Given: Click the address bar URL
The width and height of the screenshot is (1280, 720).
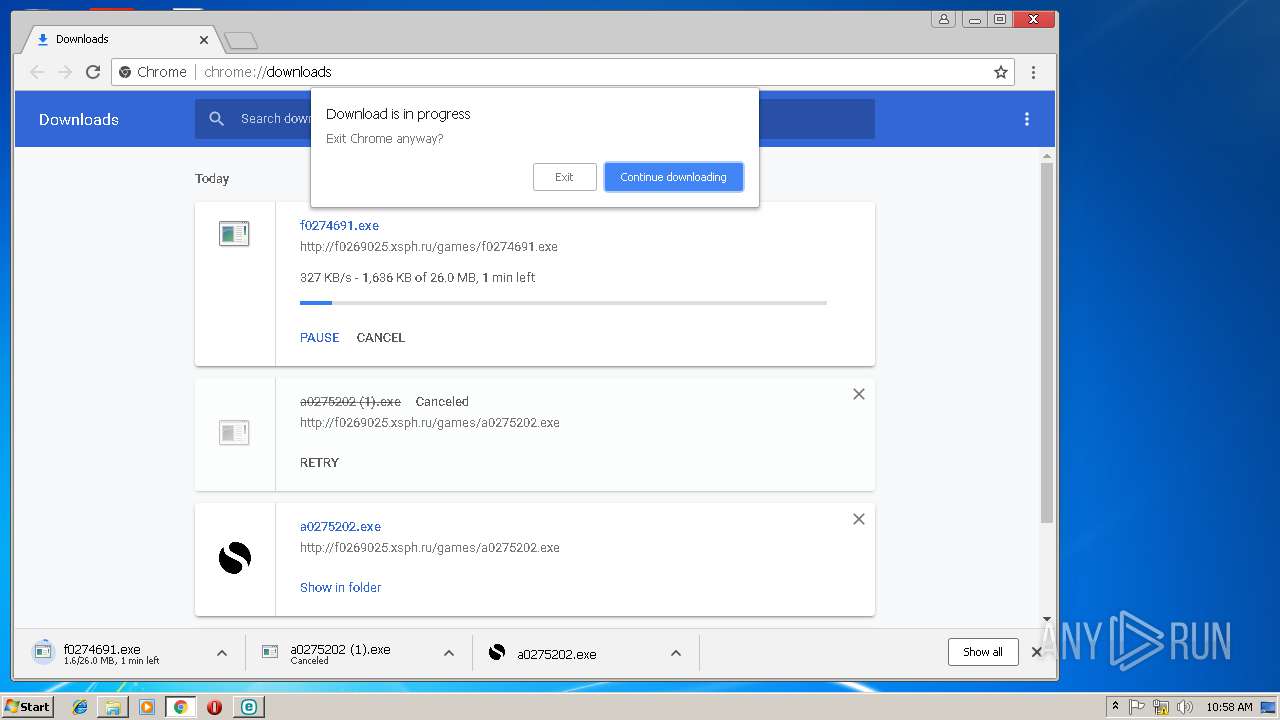Looking at the screenshot, I should point(267,72).
